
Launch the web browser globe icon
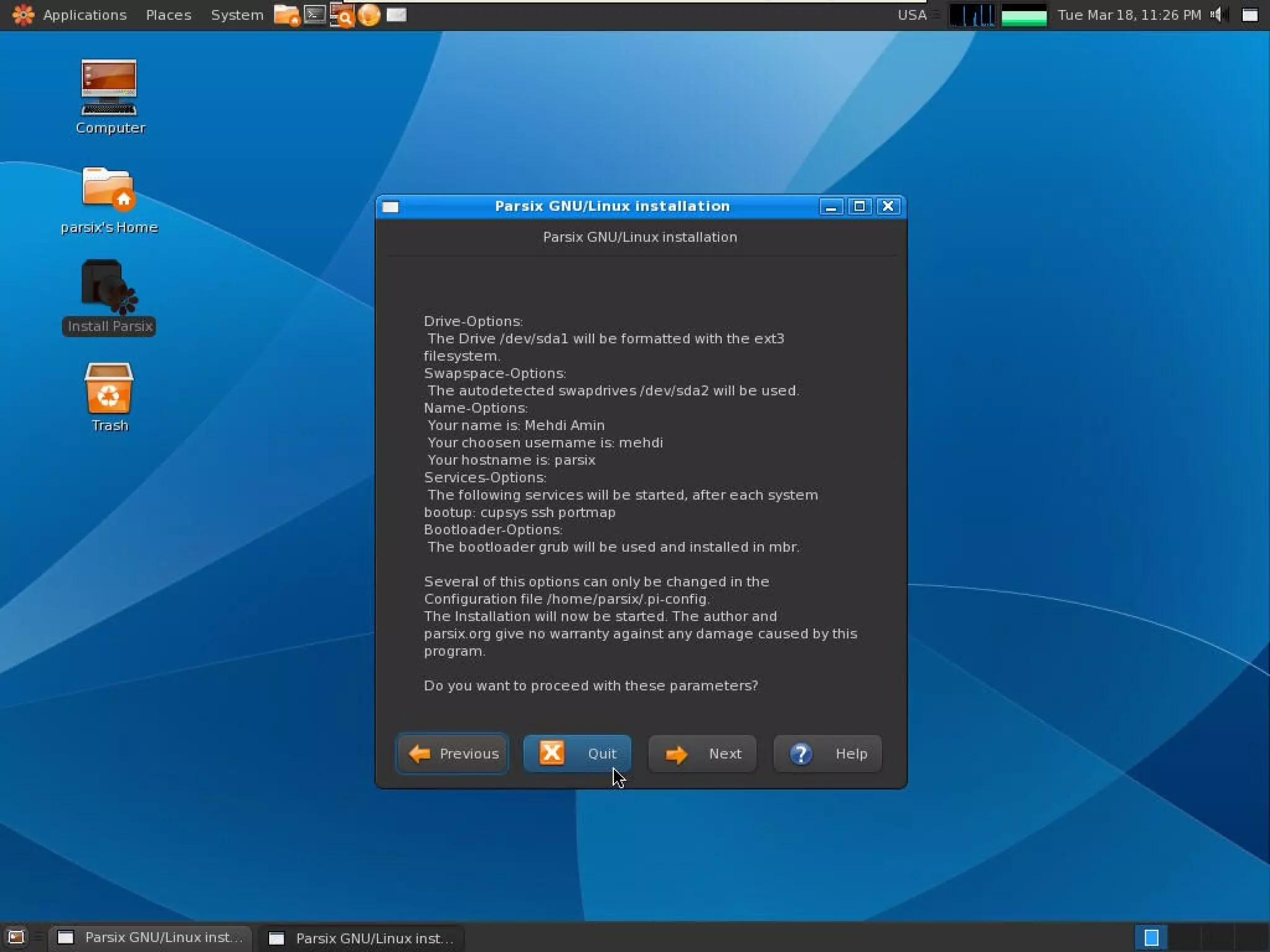pos(369,14)
